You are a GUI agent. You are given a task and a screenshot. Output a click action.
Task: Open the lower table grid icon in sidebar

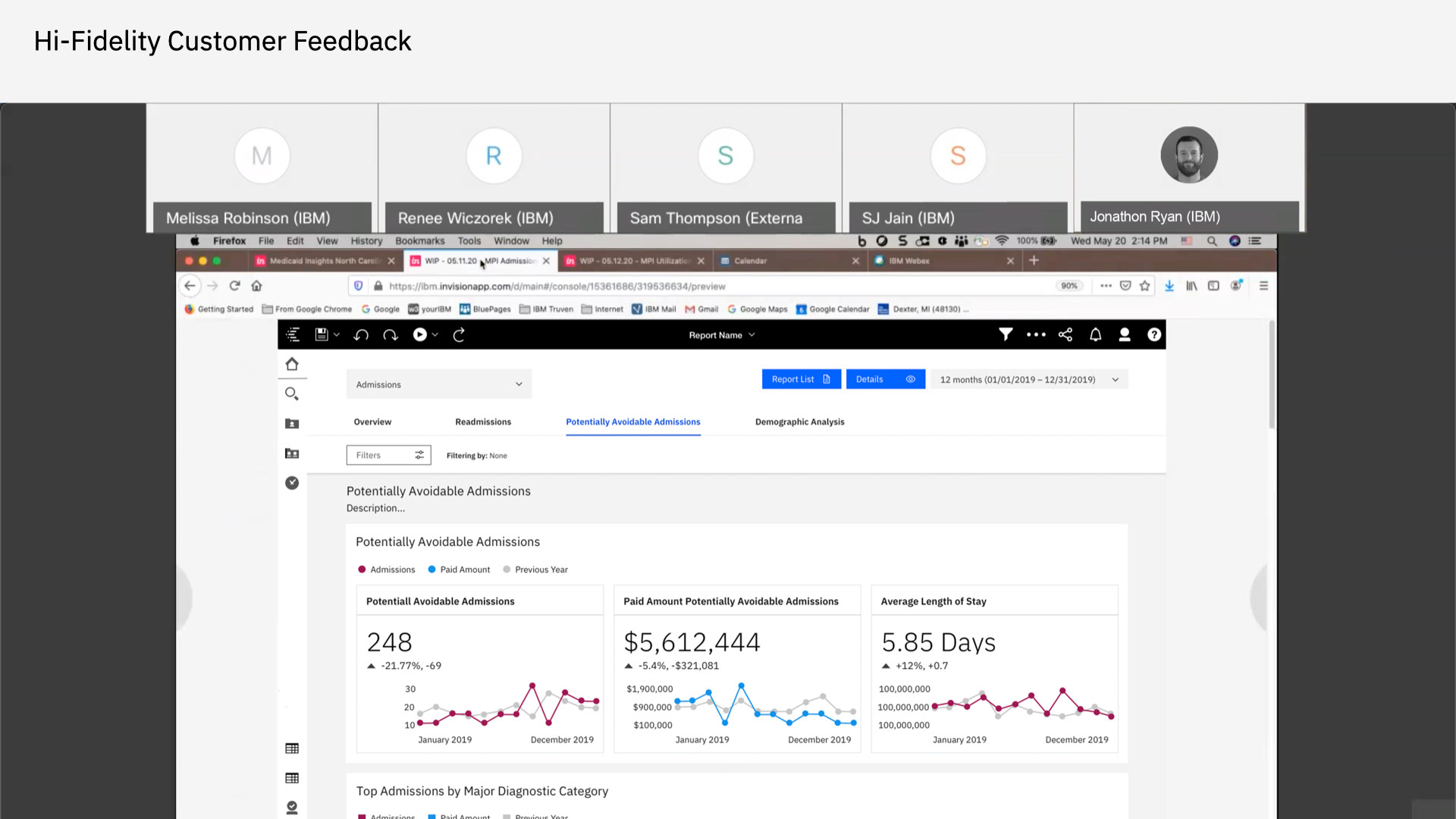[292, 778]
